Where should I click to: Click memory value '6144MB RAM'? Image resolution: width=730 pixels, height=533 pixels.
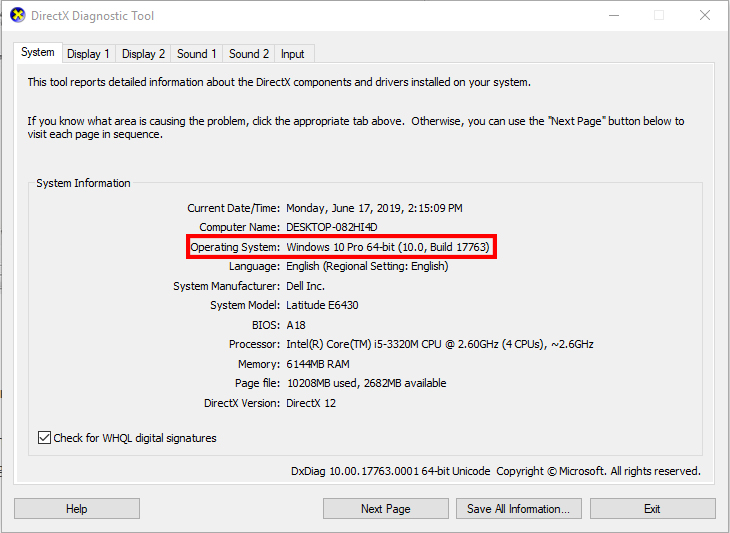318,364
